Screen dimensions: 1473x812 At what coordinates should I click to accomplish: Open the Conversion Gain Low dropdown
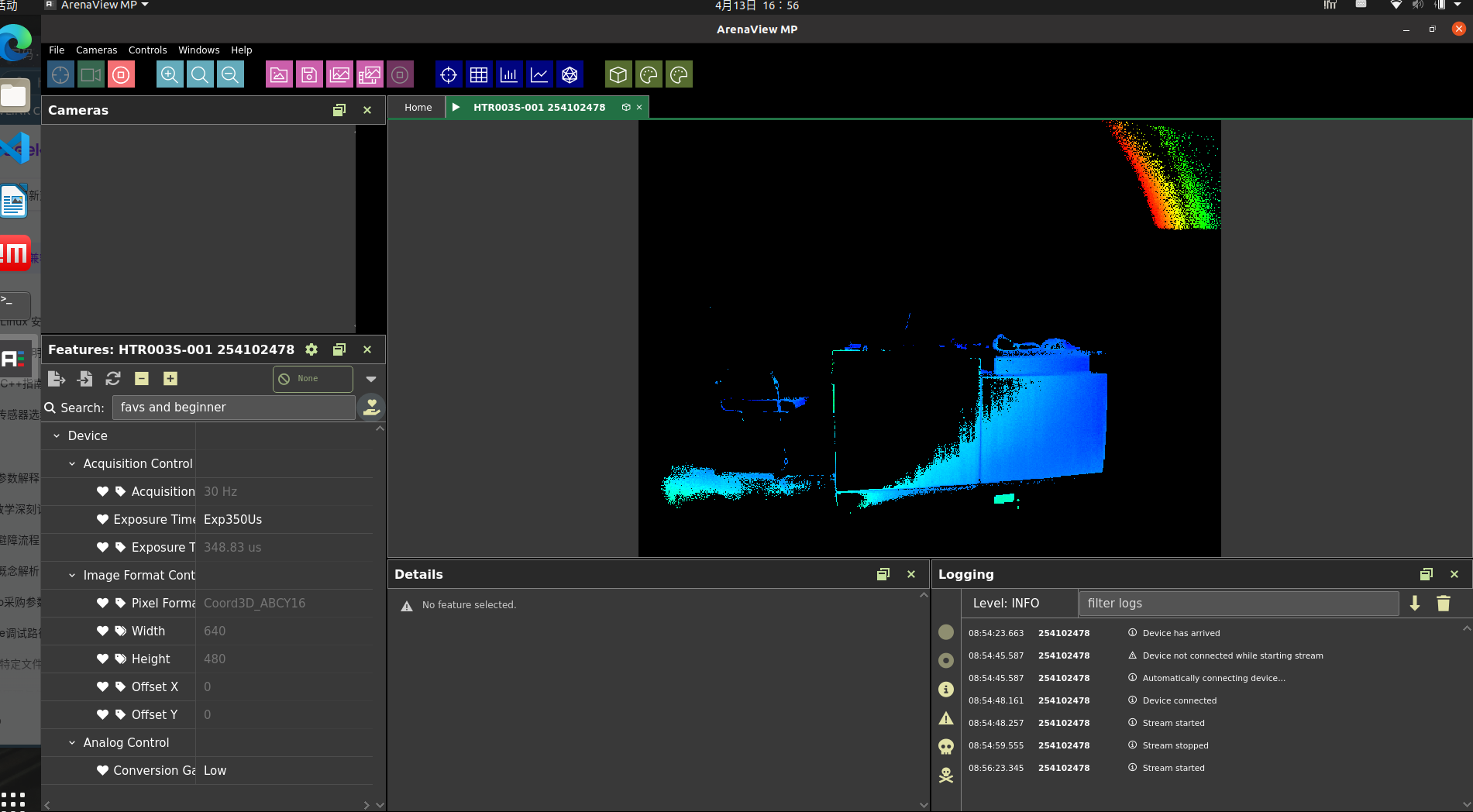284,770
